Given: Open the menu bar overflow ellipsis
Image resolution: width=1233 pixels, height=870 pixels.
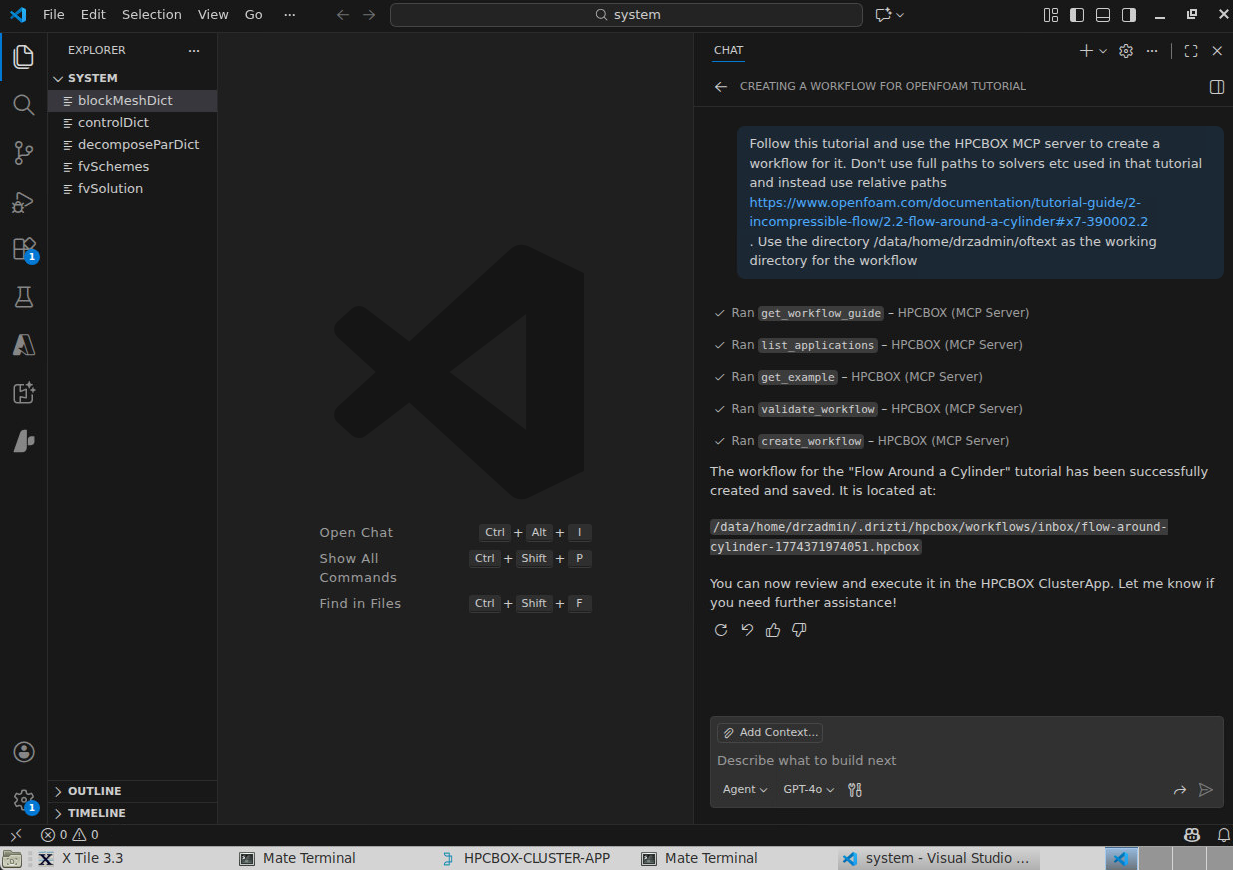Looking at the screenshot, I should 290,15.
